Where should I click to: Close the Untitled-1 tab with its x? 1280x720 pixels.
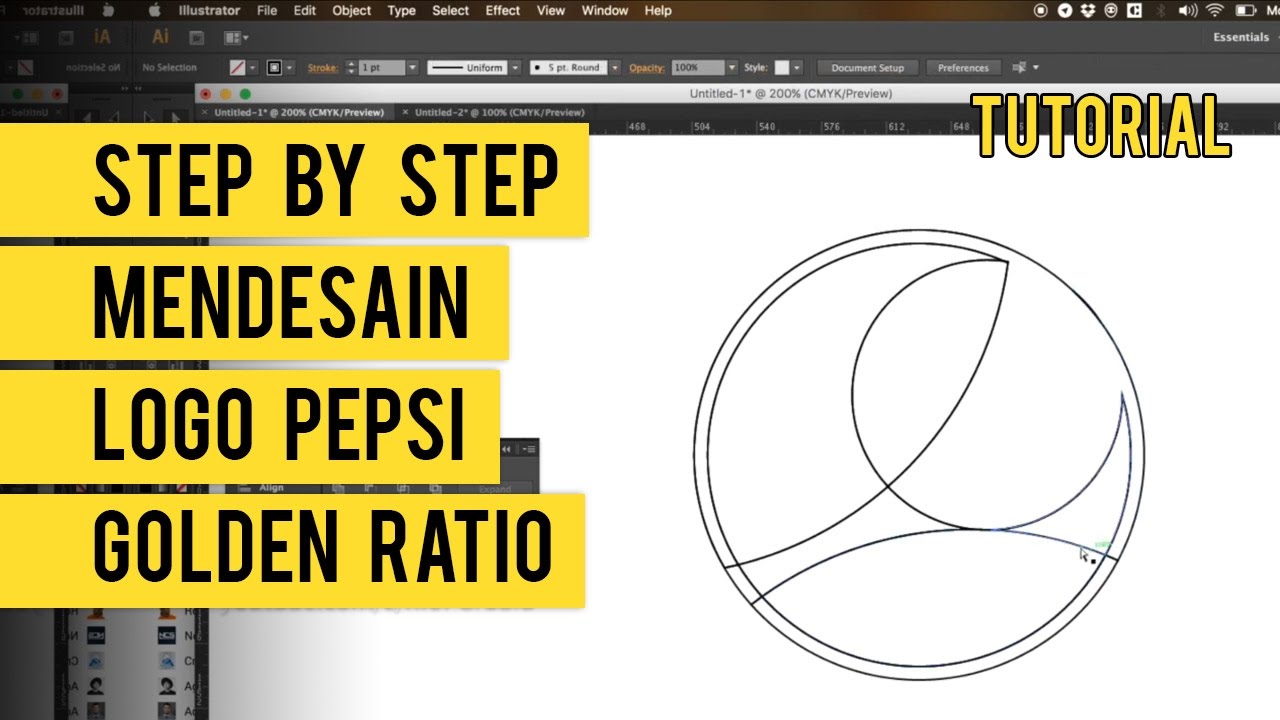coord(206,113)
